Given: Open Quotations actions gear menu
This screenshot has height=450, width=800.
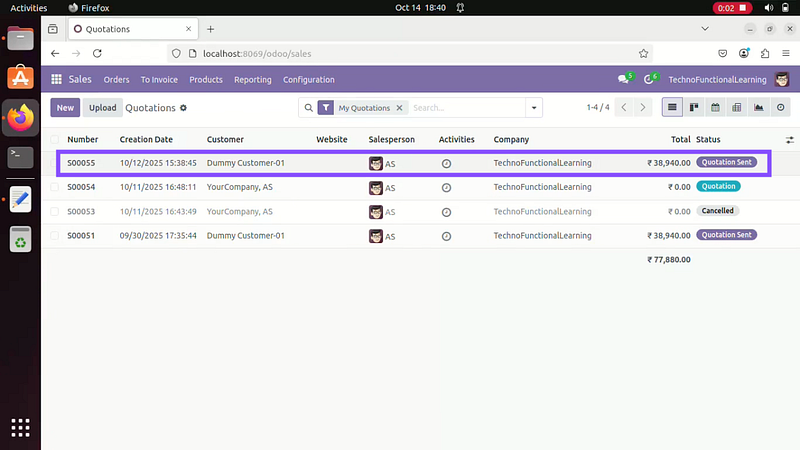Looking at the screenshot, I should click(183, 108).
